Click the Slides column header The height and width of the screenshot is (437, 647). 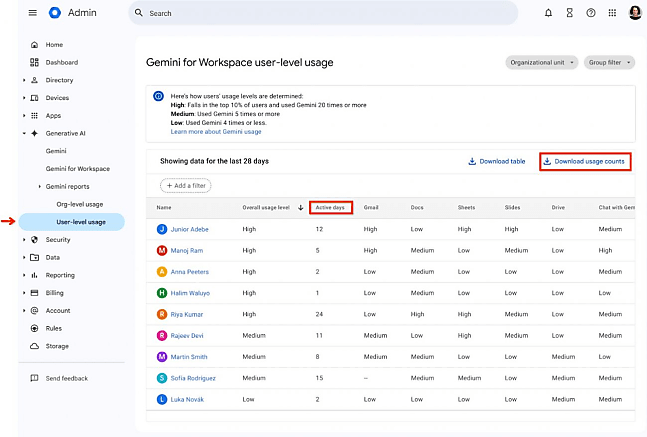tap(512, 208)
